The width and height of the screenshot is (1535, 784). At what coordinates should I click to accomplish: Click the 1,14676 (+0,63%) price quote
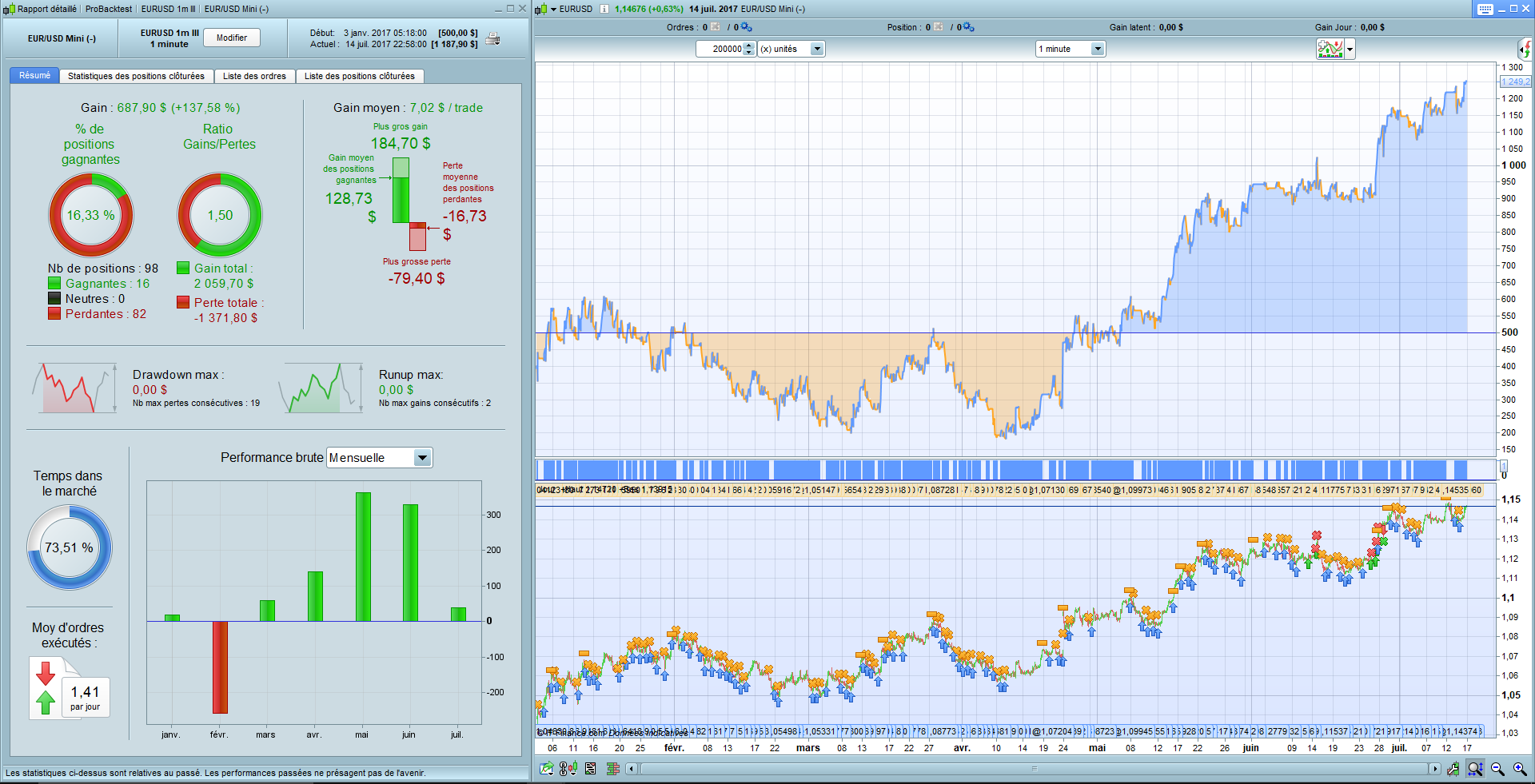point(648,9)
